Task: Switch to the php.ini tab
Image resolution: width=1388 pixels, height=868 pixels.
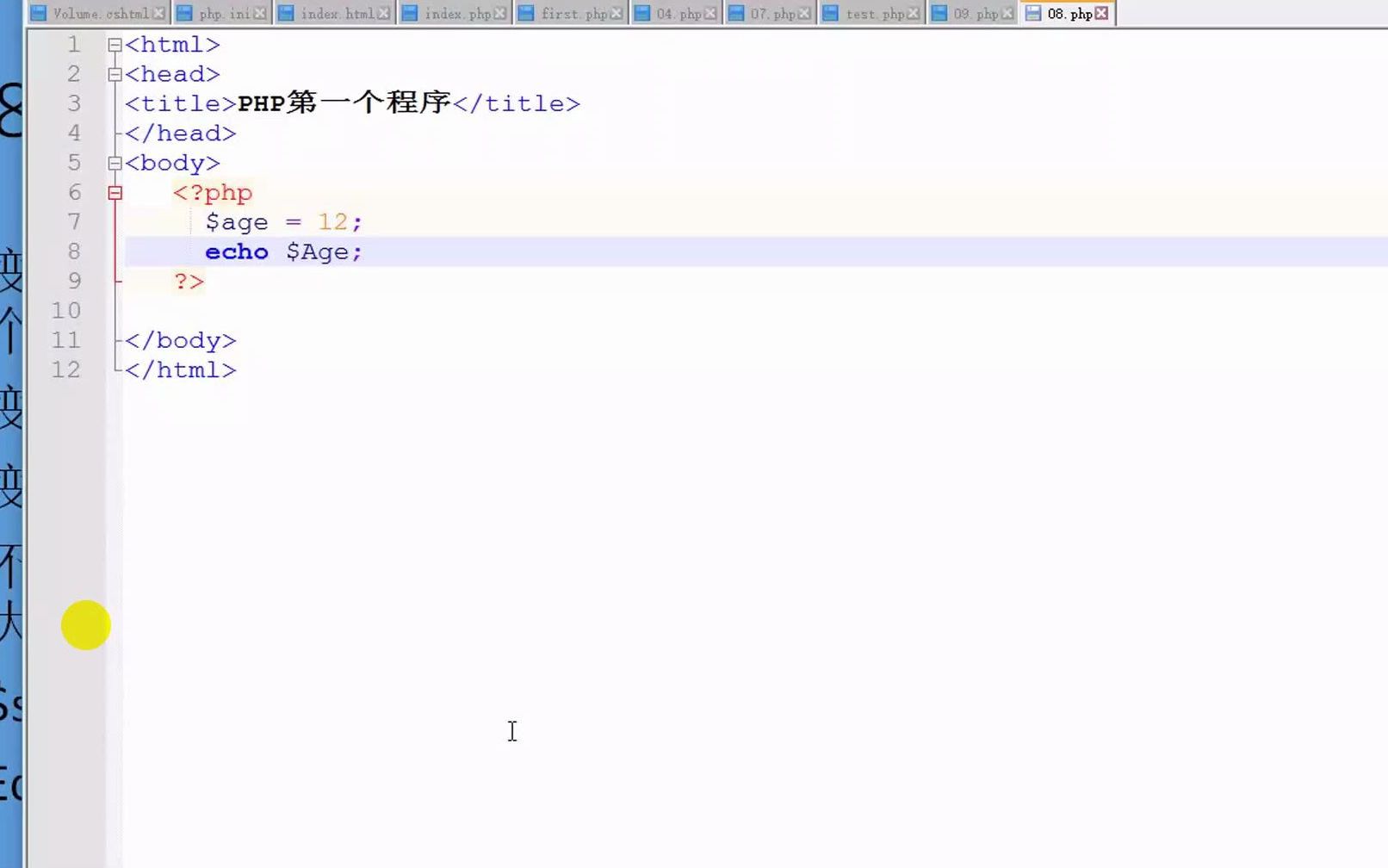Action: click(223, 14)
